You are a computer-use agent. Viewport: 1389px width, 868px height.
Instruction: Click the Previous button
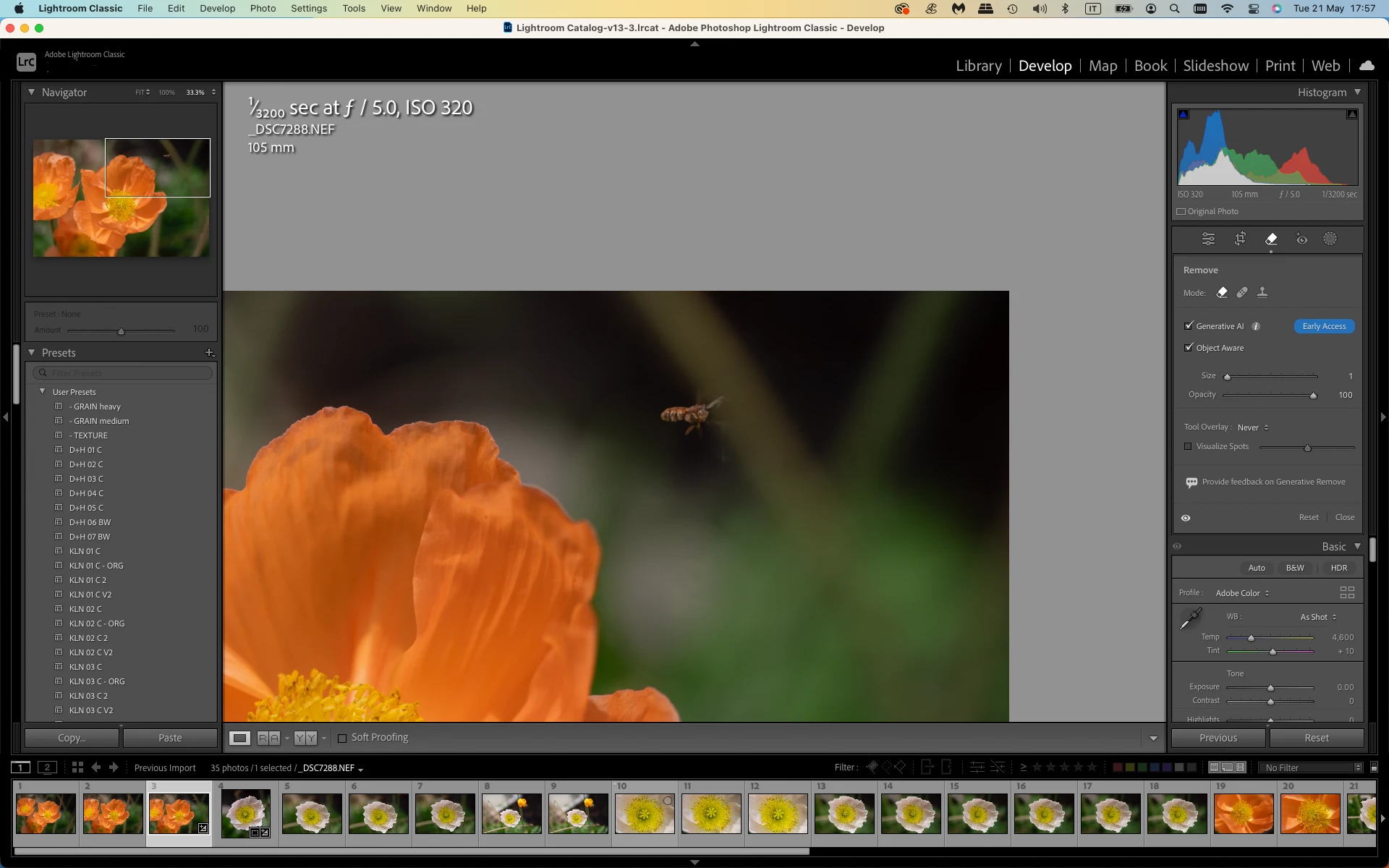[x=1218, y=738]
